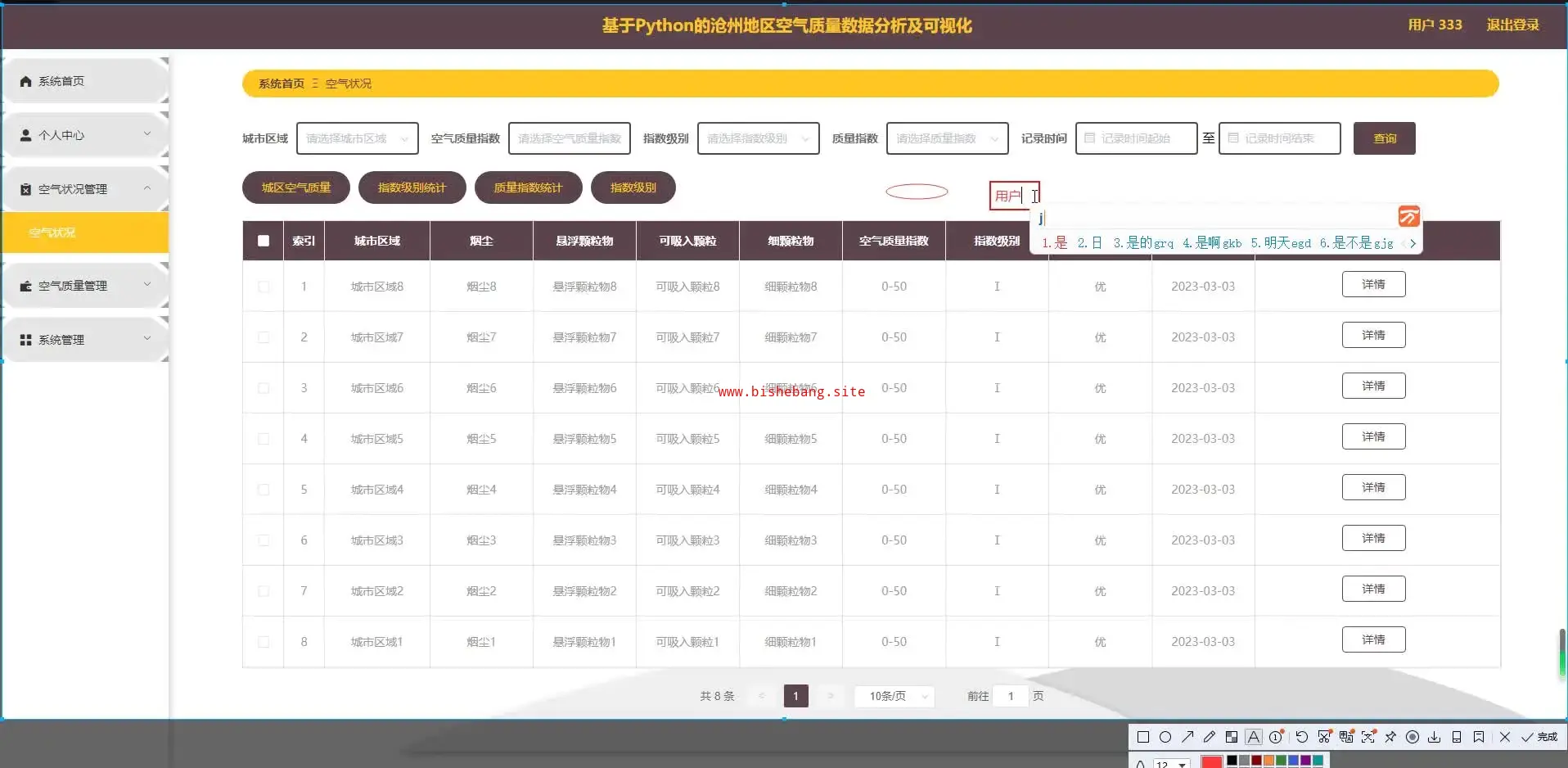Open the 系统首页 sidebar item
1568x768 pixels.
(x=85, y=81)
